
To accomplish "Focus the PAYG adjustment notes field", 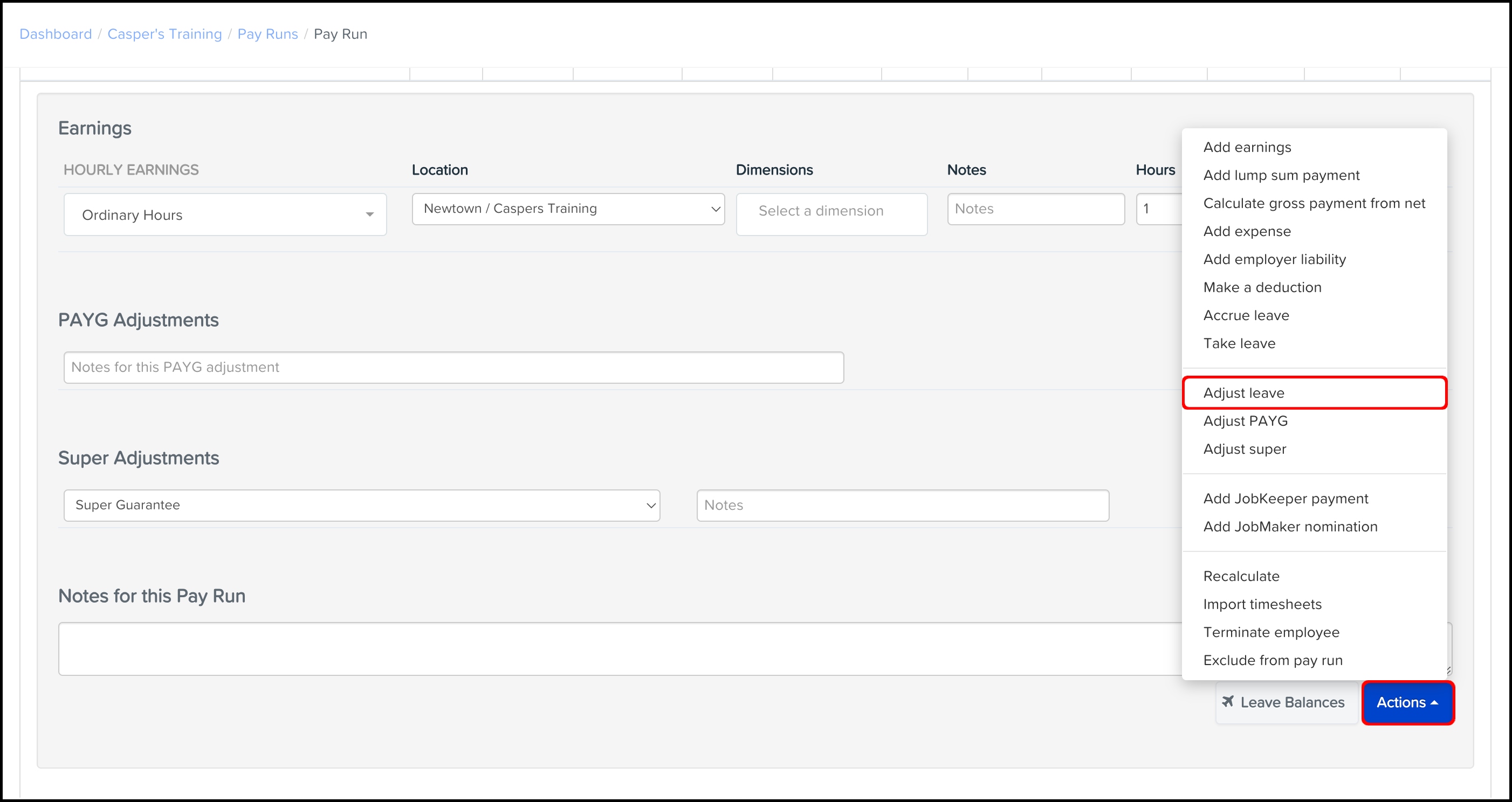I will pyautogui.click(x=453, y=367).
